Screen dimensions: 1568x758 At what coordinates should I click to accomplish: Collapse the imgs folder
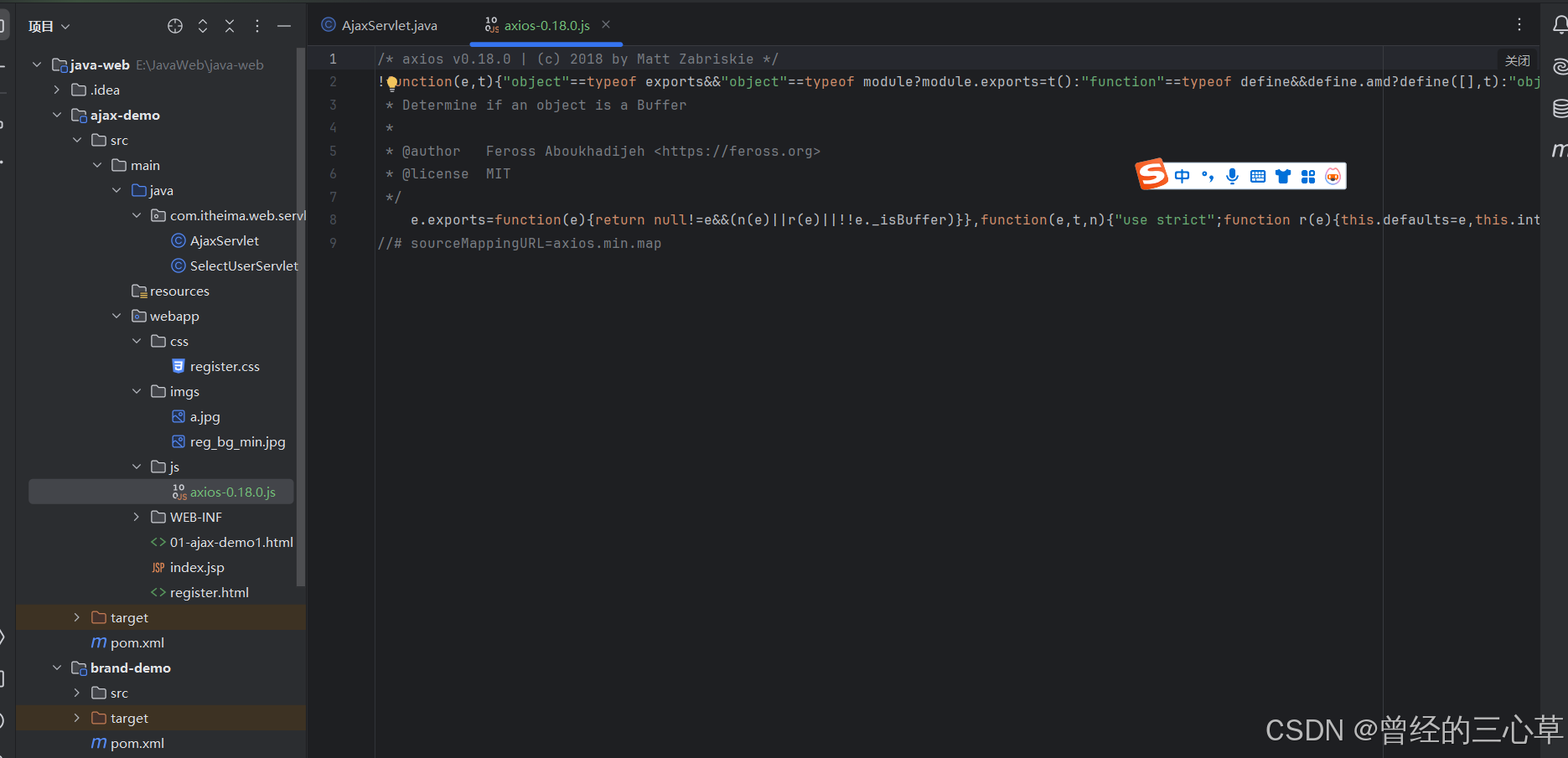[x=137, y=391]
